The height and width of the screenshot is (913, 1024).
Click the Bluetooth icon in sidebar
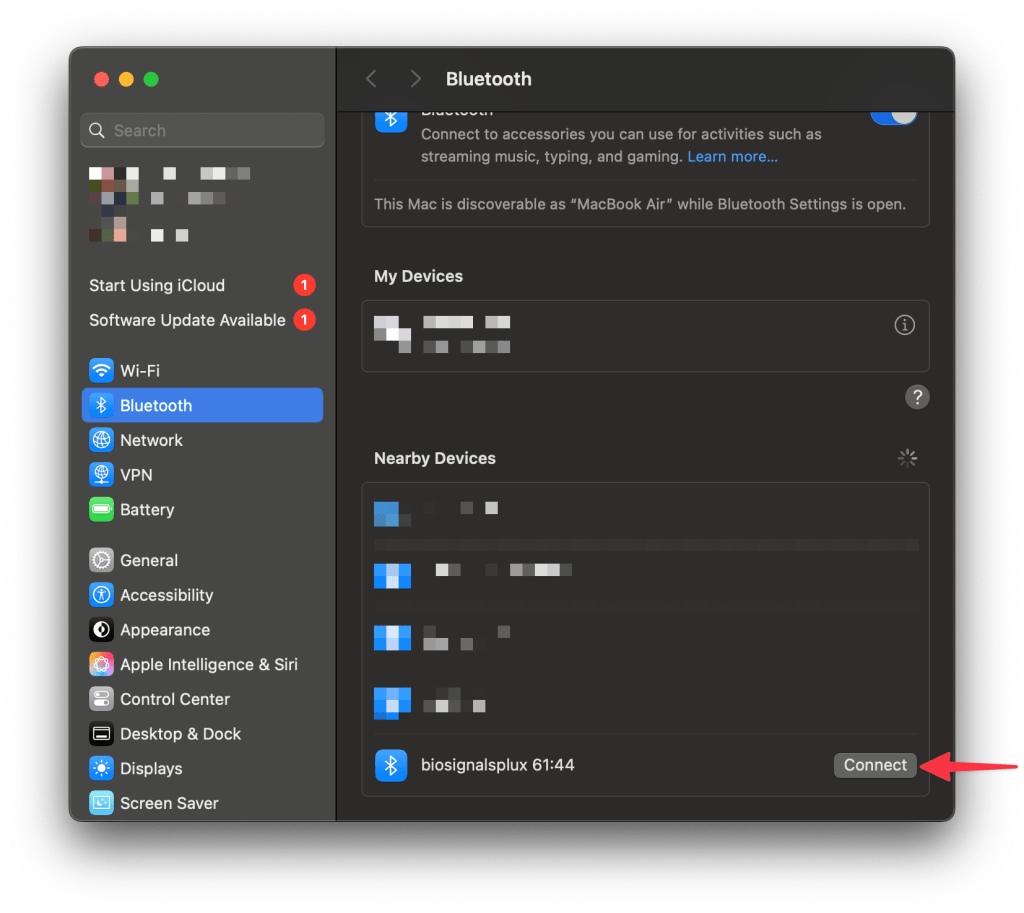[101, 405]
